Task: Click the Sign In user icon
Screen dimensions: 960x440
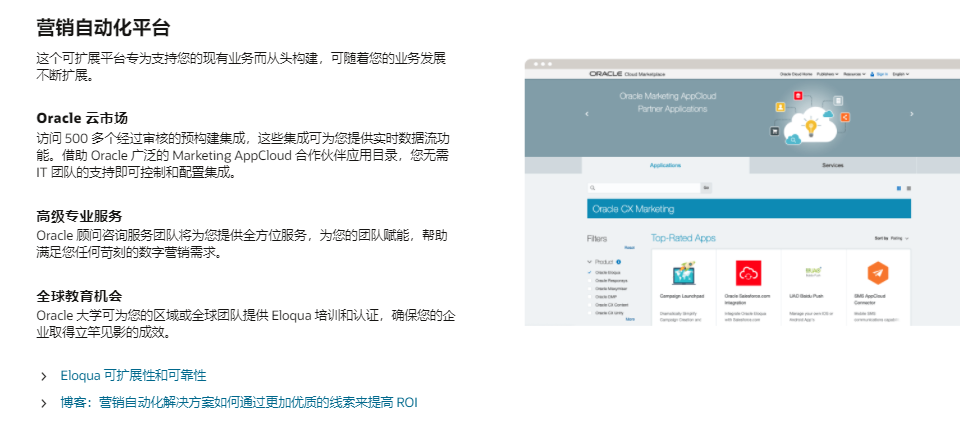Action: pyautogui.click(x=872, y=74)
